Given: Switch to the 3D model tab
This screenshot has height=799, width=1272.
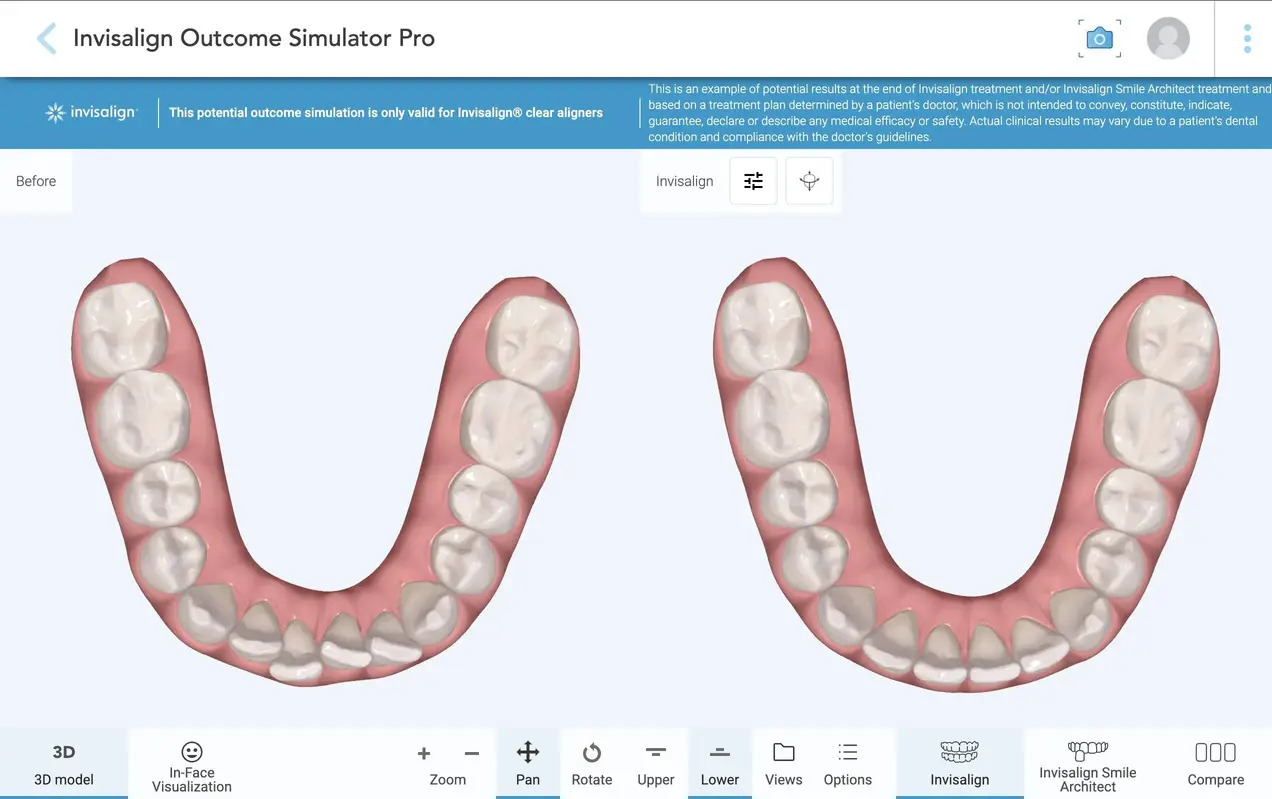Looking at the screenshot, I should (x=64, y=764).
